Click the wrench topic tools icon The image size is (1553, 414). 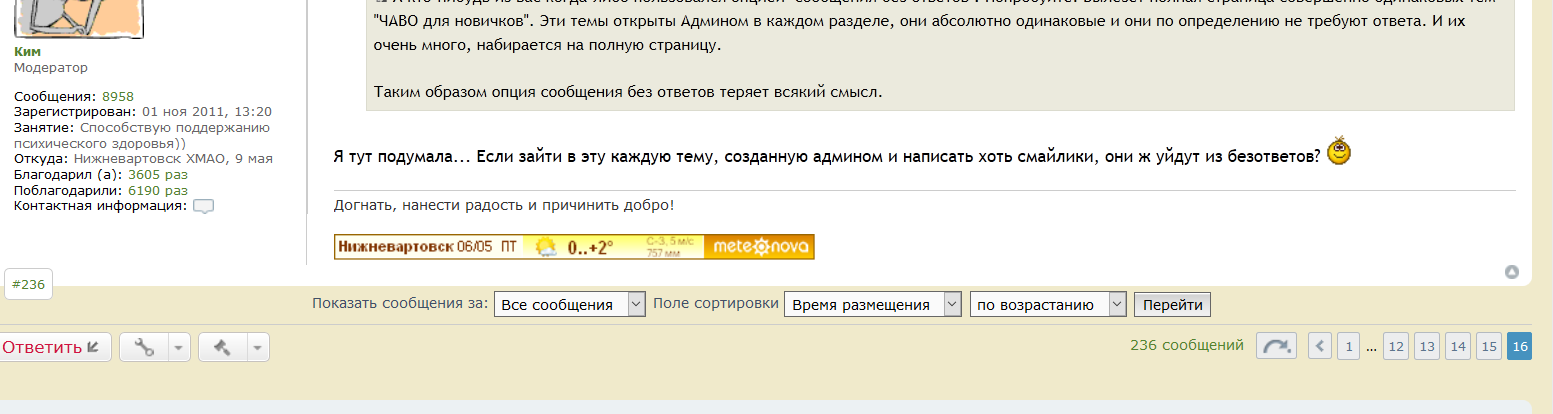pyautogui.click(x=144, y=347)
